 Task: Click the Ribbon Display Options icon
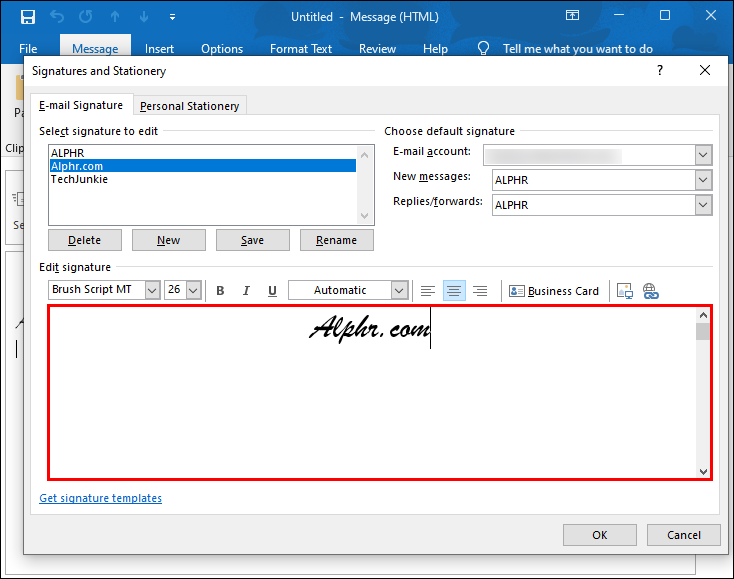point(572,15)
